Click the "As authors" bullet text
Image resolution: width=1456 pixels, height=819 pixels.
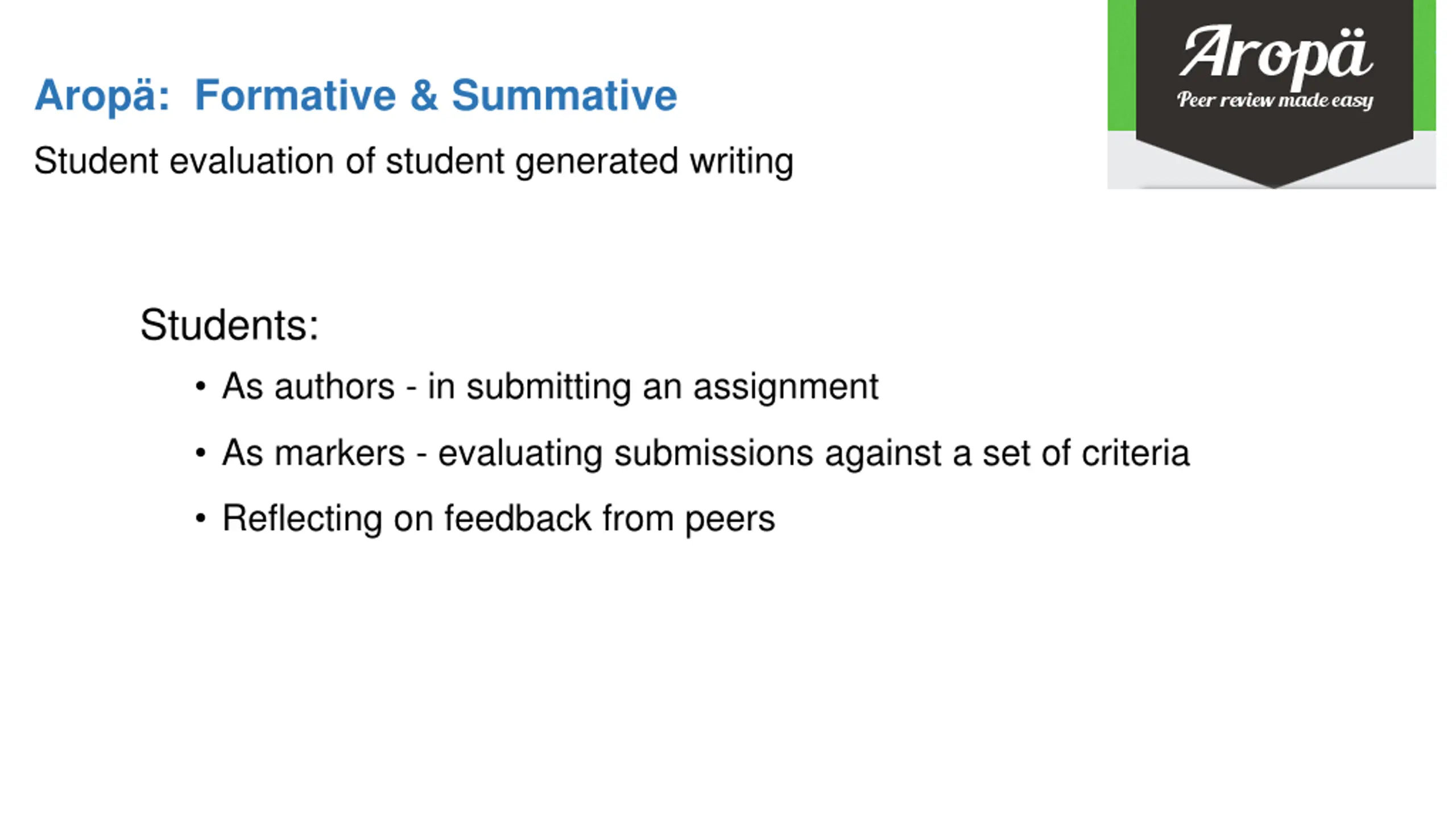(x=308, y=387)
